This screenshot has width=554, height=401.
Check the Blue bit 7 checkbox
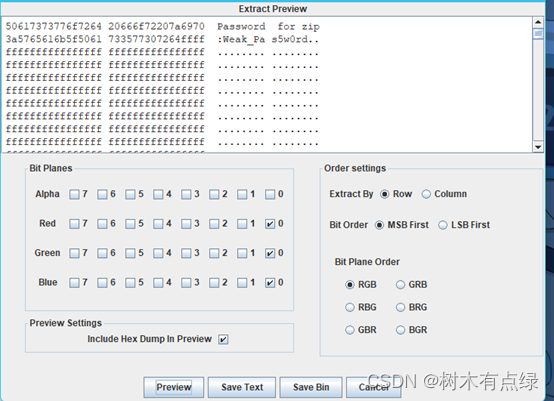pos(74,283)
